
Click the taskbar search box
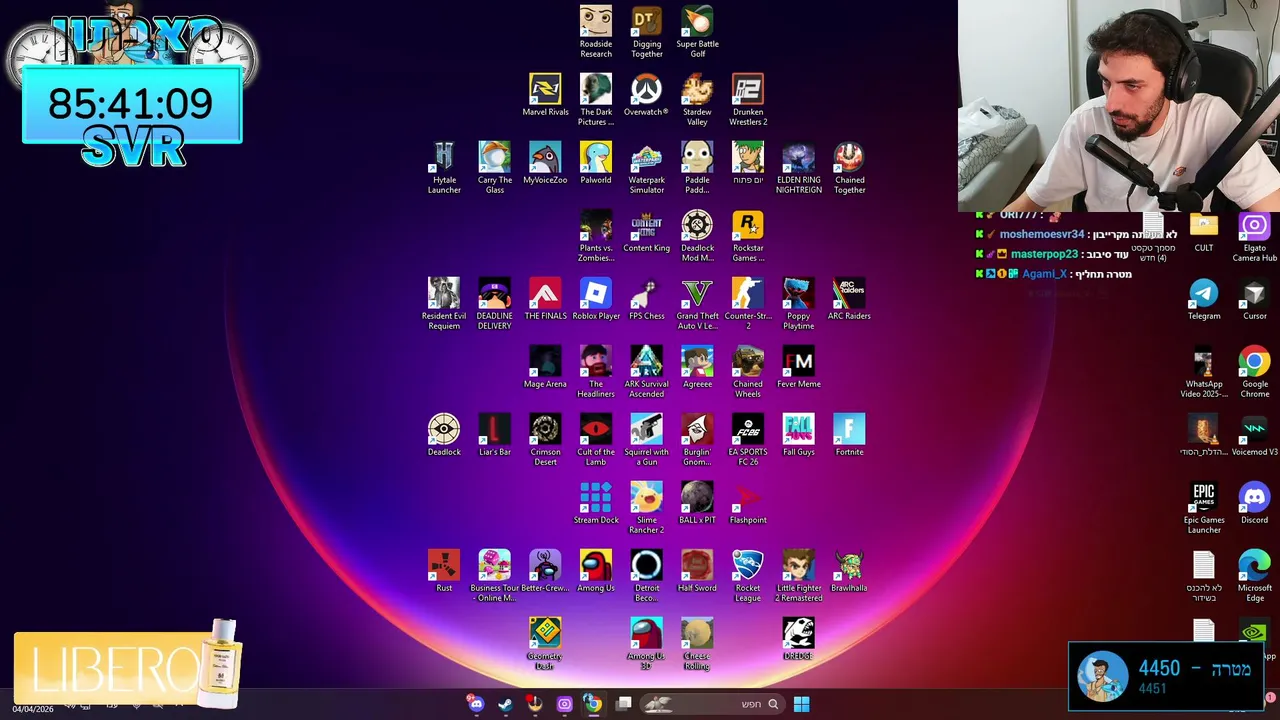coord(714,704)
